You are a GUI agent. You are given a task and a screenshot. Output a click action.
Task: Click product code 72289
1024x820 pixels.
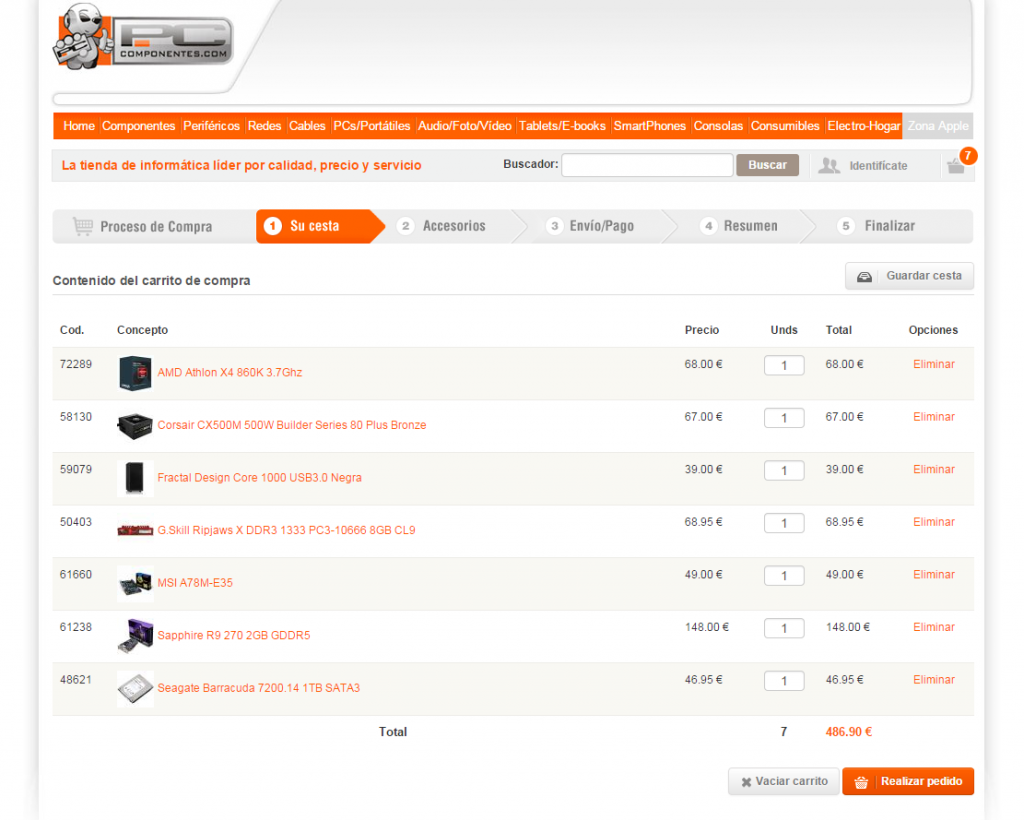tap(76, 364)
